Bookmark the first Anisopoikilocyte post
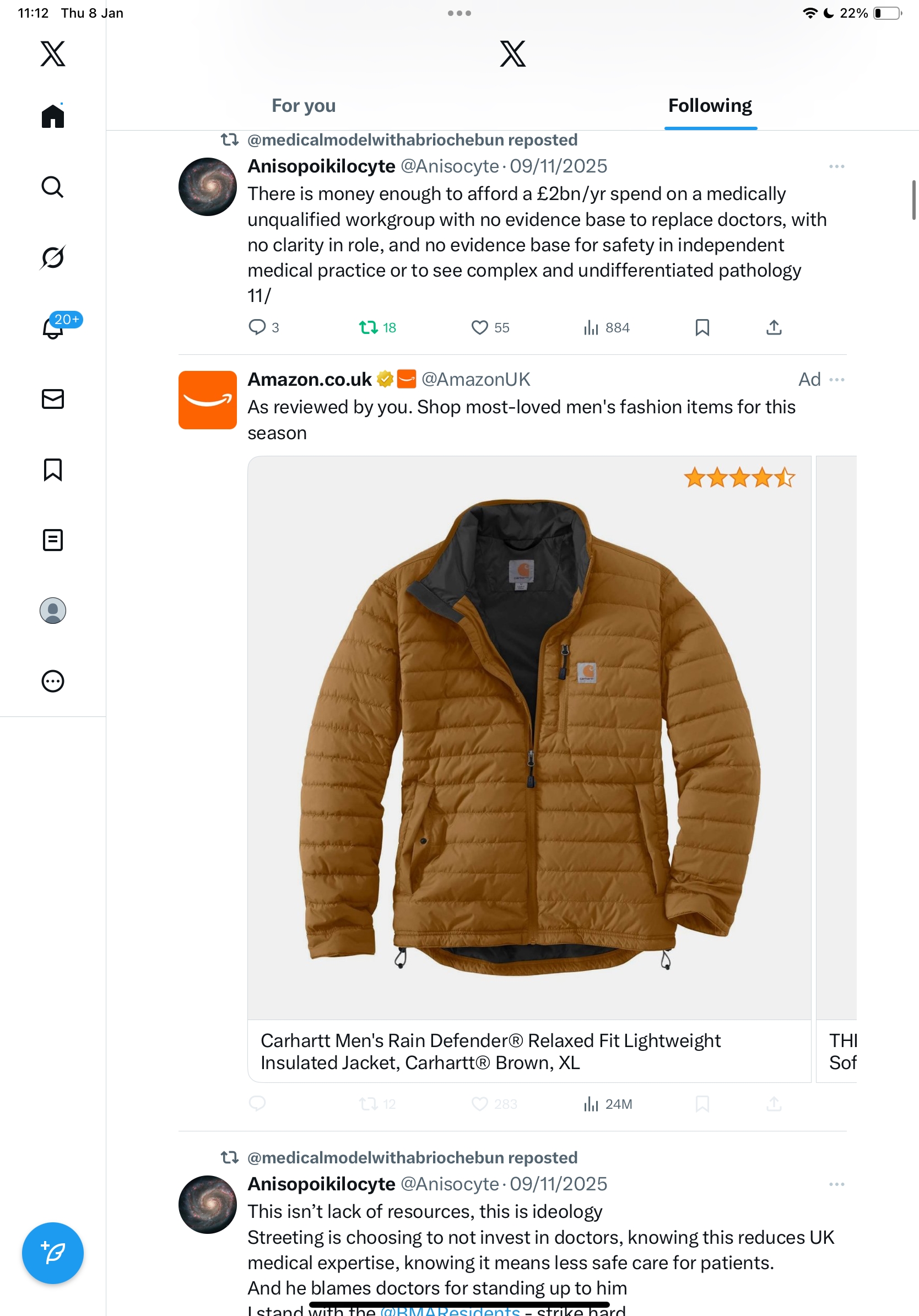This screenshot has height=1316, width=919. tap(702, 327)
